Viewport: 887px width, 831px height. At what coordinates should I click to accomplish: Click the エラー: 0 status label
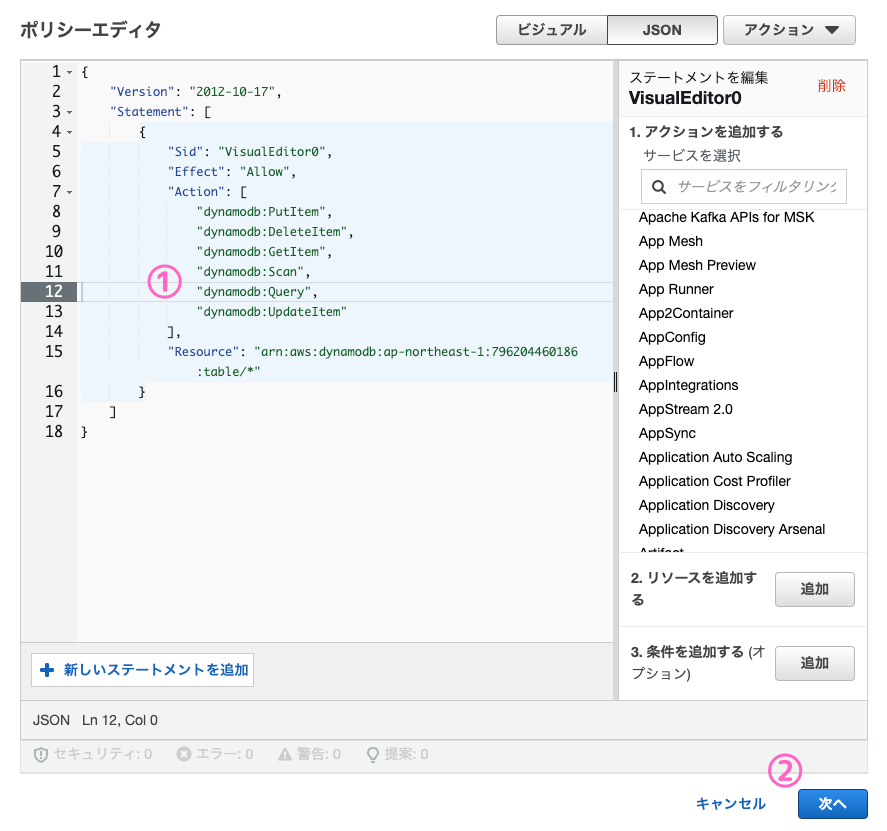225,754
